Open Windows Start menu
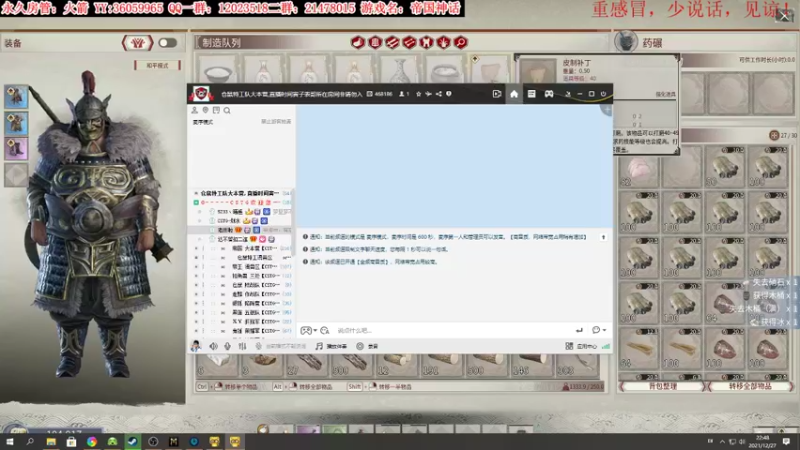 tap(10, 441)
